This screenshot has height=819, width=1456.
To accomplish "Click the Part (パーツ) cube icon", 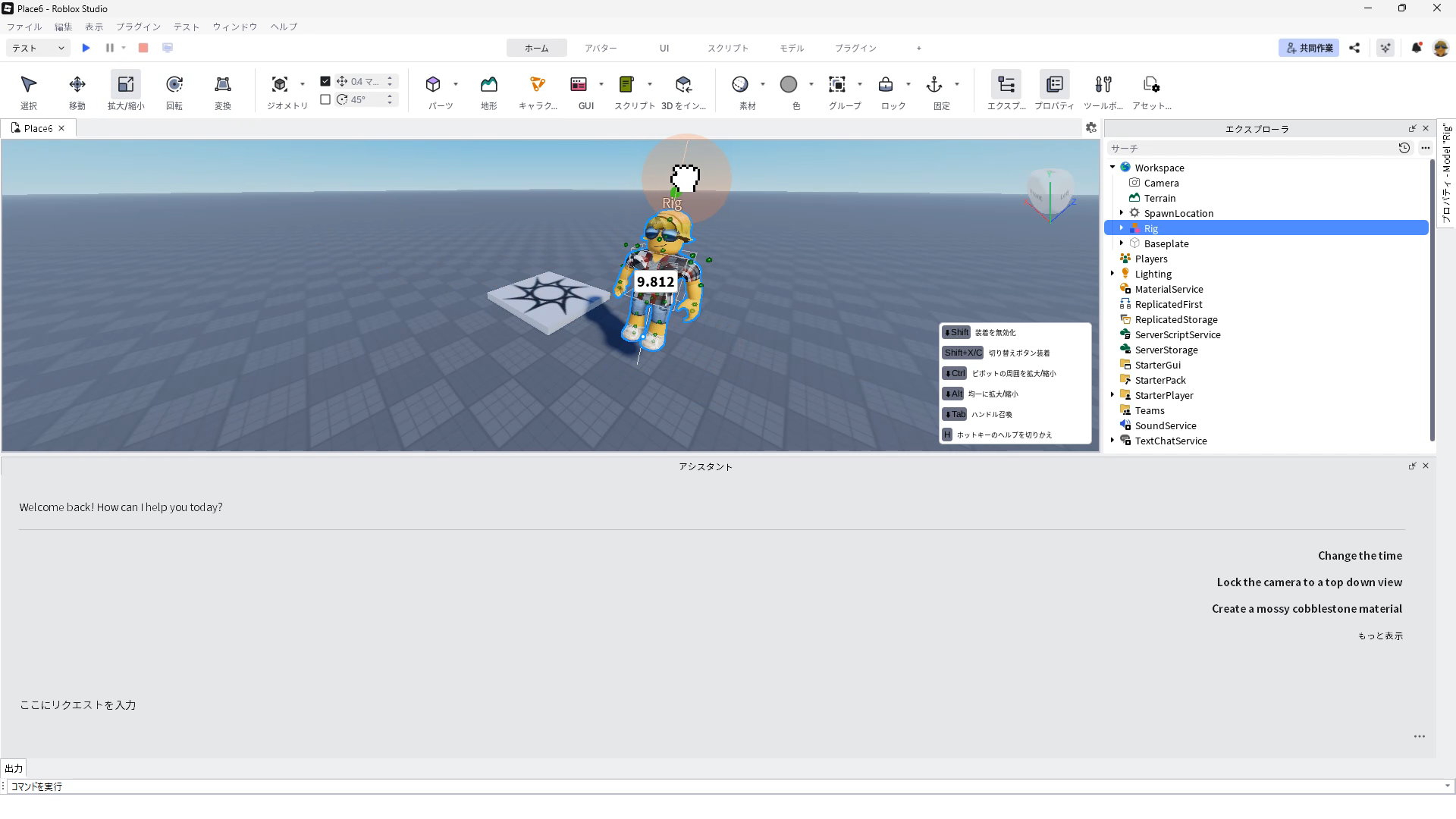I will [433, 85].
